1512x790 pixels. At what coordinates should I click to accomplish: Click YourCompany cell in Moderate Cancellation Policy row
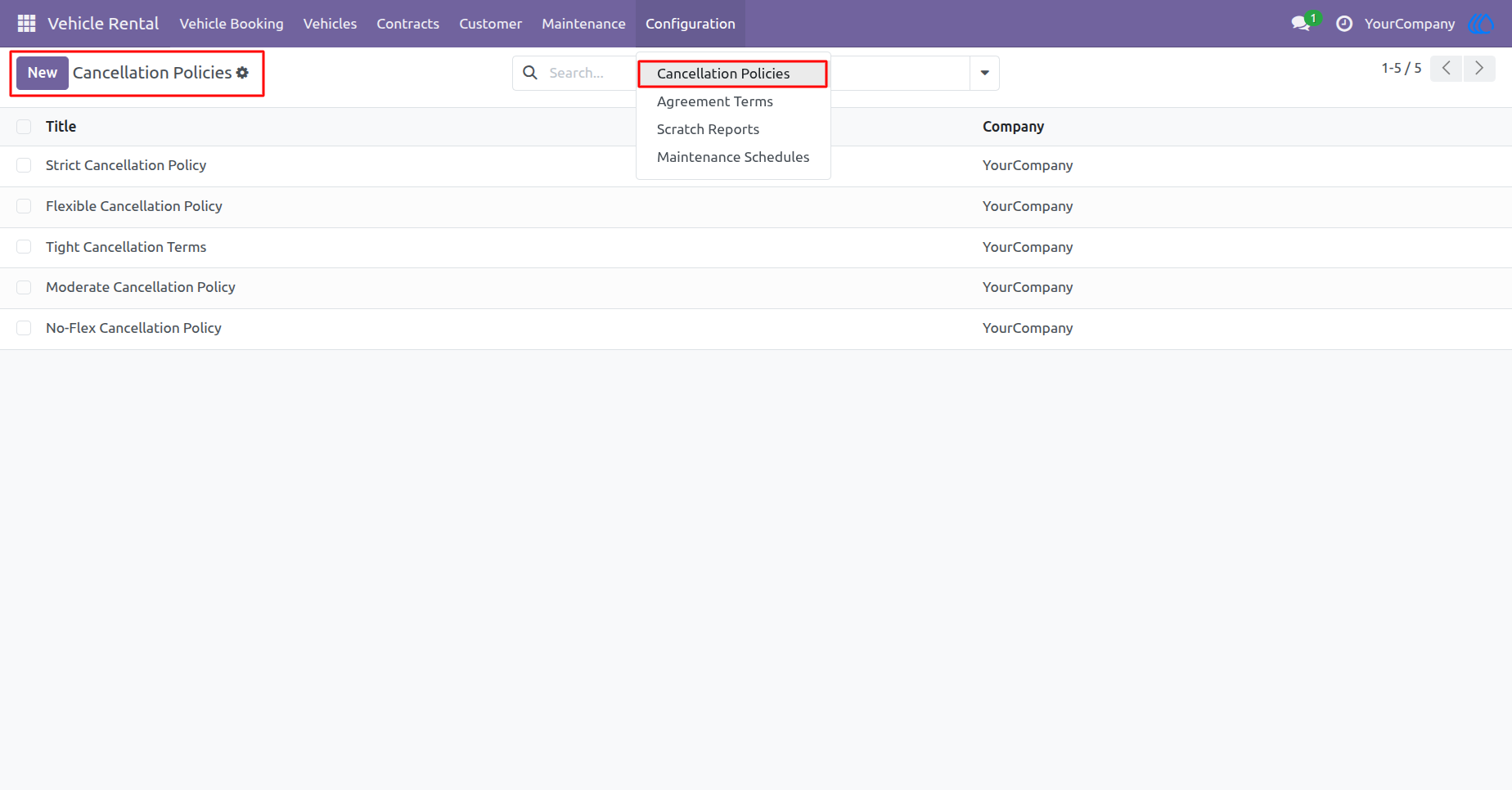(1028, 287)
